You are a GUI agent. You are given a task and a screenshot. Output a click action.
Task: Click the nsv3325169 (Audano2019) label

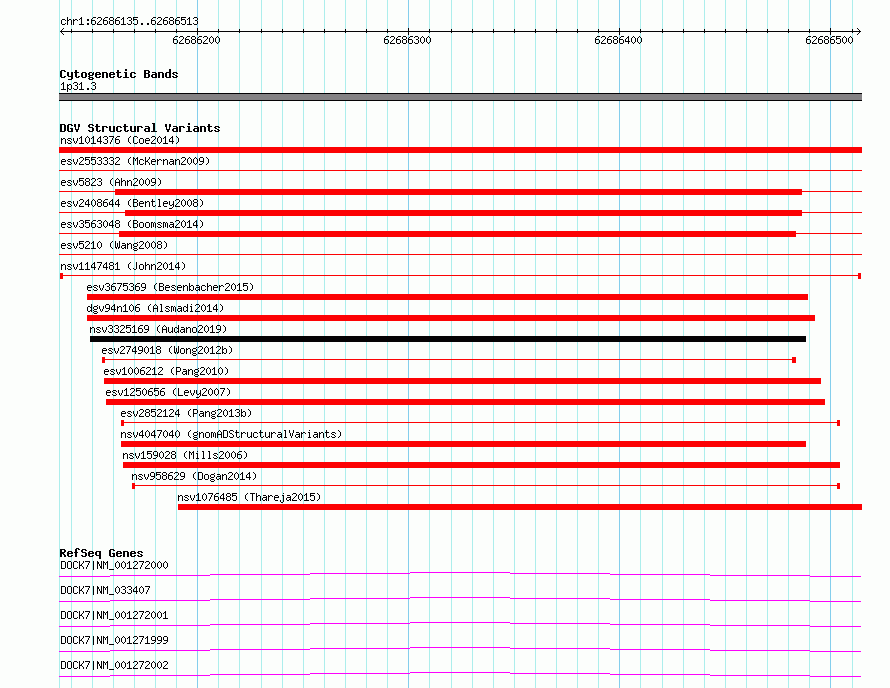tap(158, 329)
